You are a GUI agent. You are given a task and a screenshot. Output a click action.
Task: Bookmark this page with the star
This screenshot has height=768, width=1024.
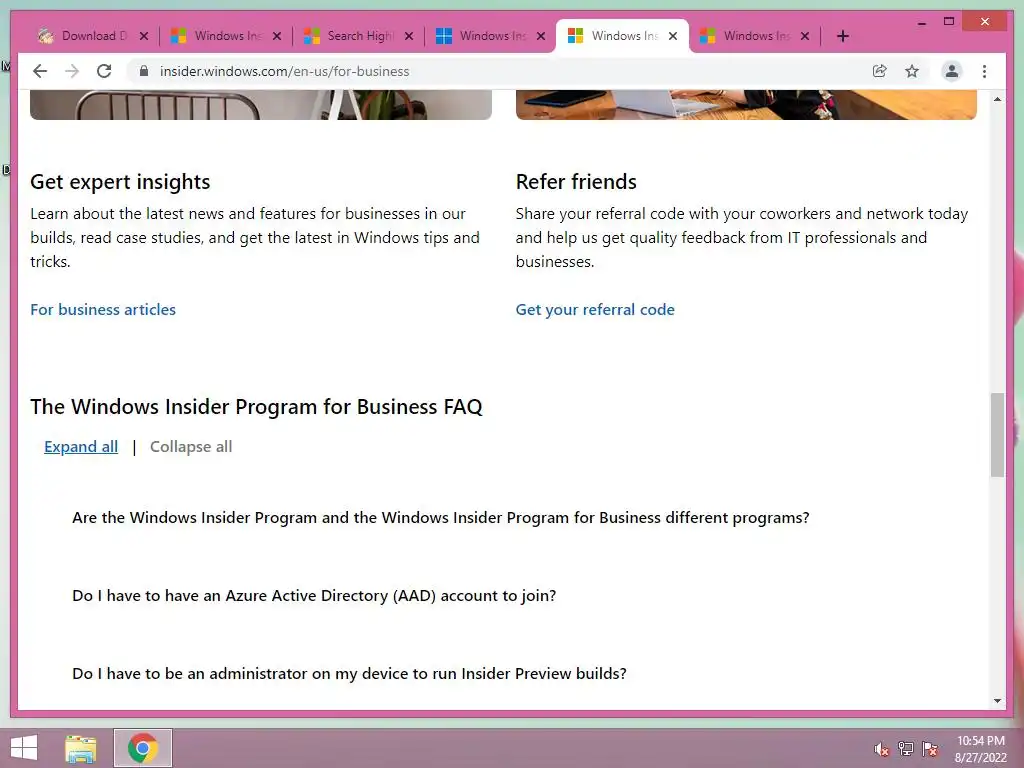pos(912,71)
